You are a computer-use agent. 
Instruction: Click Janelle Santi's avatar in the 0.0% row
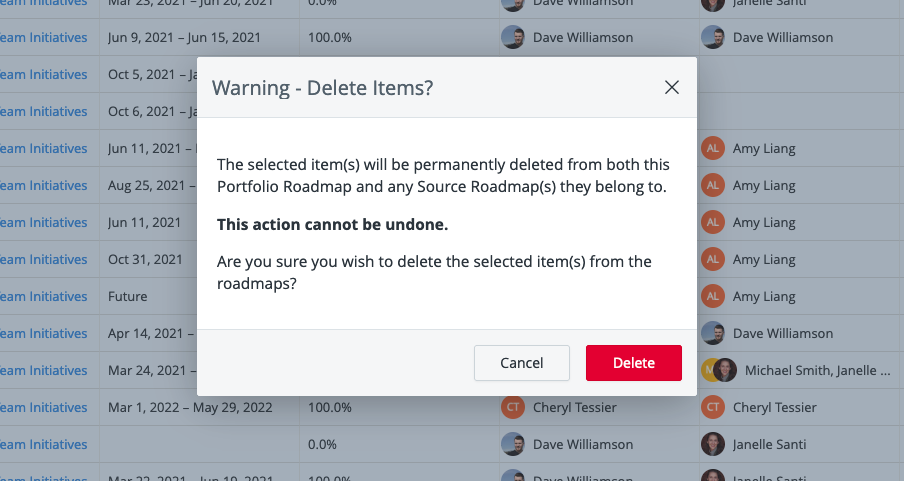coord(713,444)
